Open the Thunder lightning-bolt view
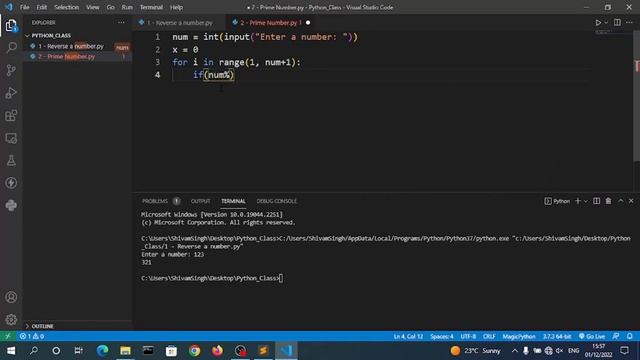The width and height of the screenshot is (640, 360). 11,183
